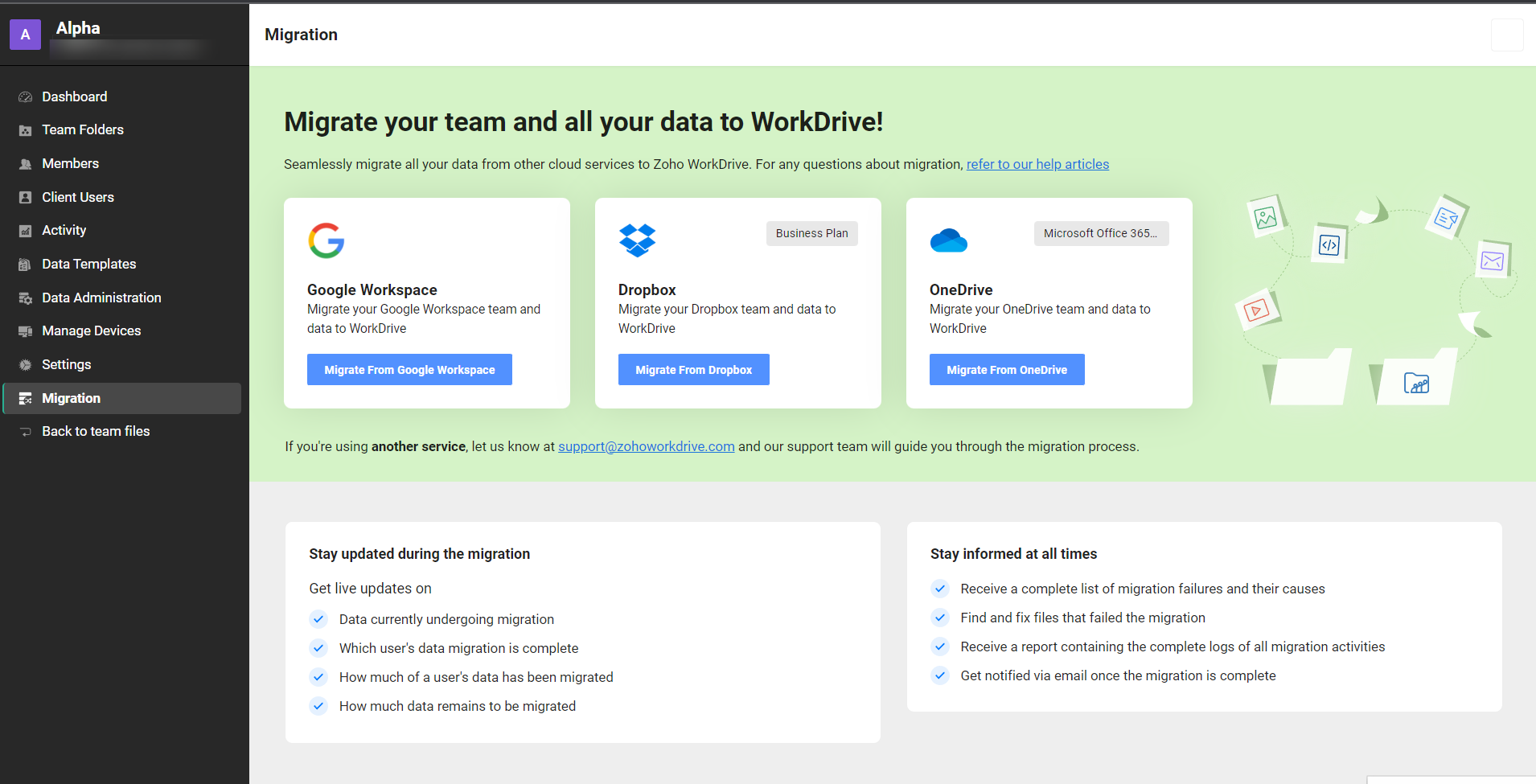Click 'Data currently undergoing migration' item
This screenshot has width=1536, height=784.
pos(446,619)
